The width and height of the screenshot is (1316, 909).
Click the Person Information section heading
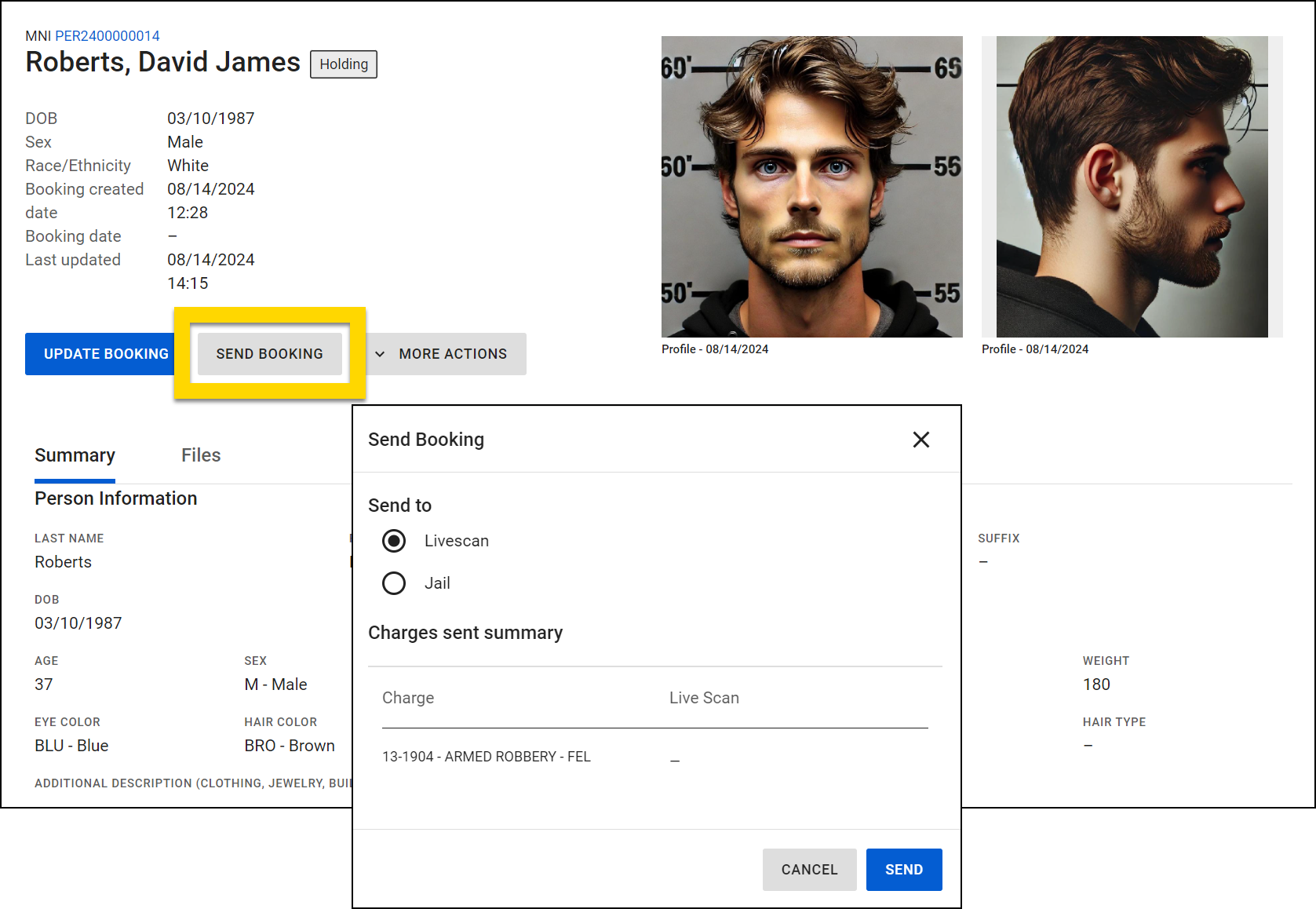pos(116,498)
